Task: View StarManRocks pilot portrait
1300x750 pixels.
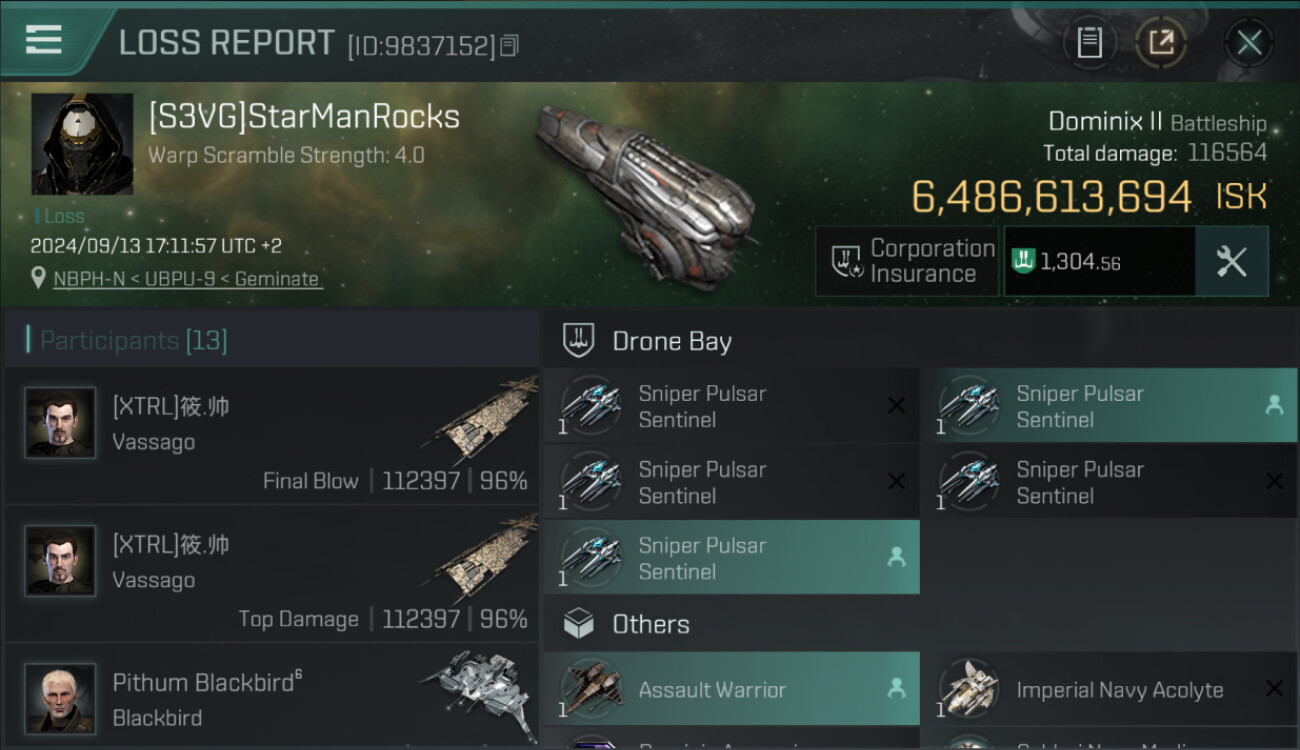Action: (x=82, y=144)
